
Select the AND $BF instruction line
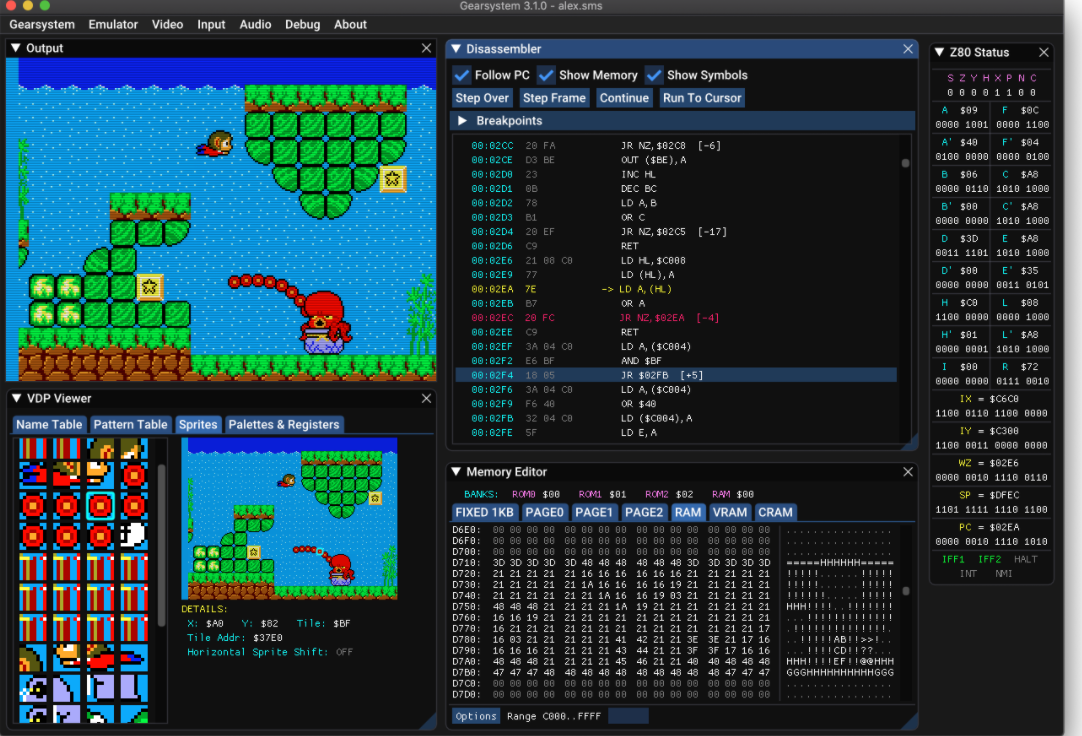(x=676, y=361)
